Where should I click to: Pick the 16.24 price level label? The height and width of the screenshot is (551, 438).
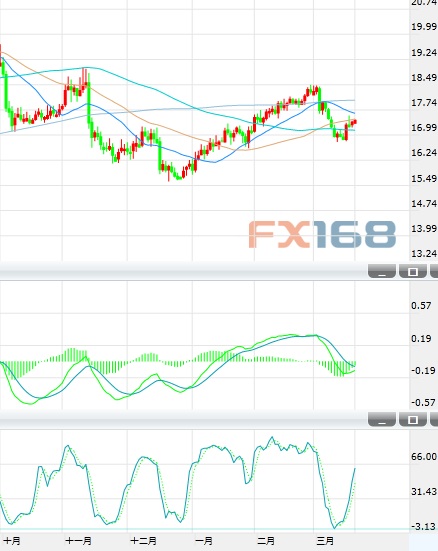coord(424,153)
